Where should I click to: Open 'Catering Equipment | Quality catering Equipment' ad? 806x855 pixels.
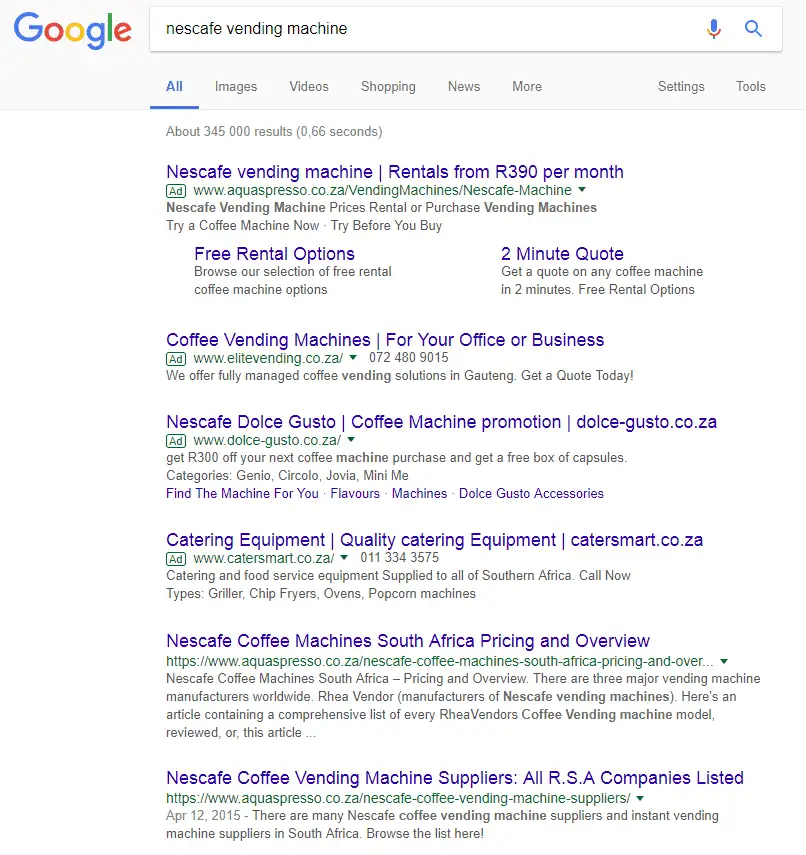[435, 540]
